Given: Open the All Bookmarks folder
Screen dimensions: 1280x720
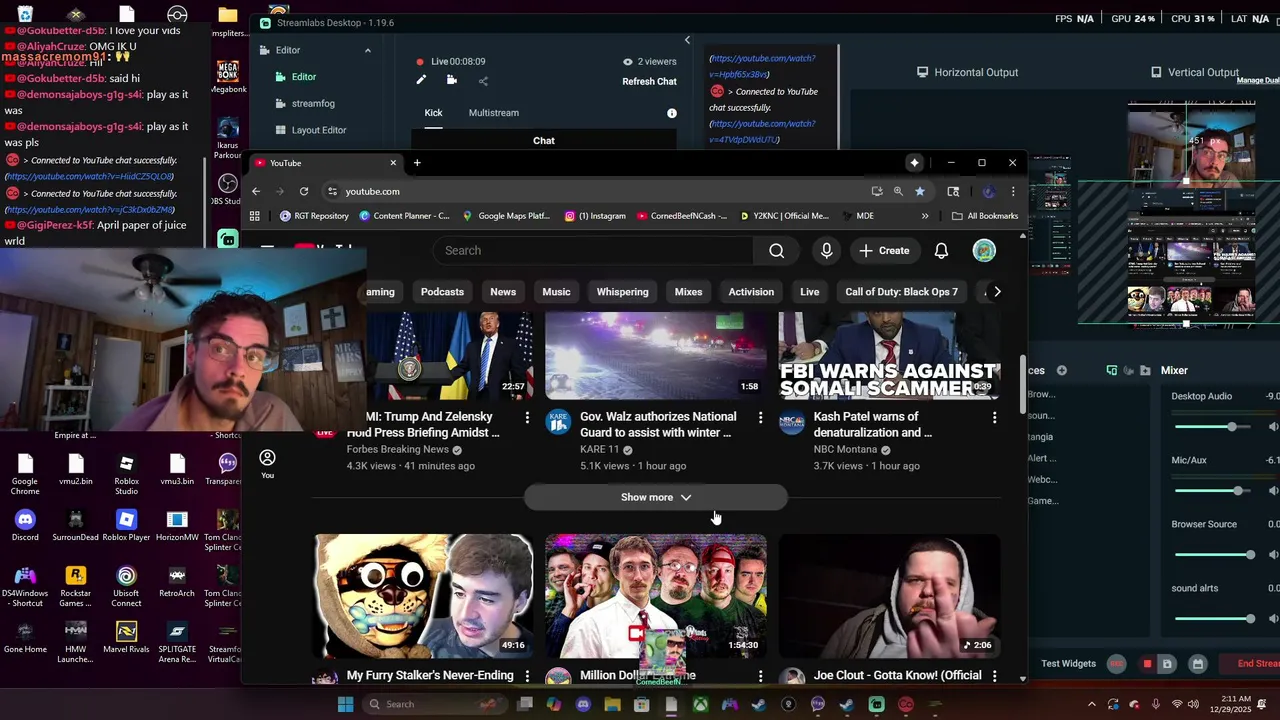Looking at the screenshot, I should tap(985, 216).
